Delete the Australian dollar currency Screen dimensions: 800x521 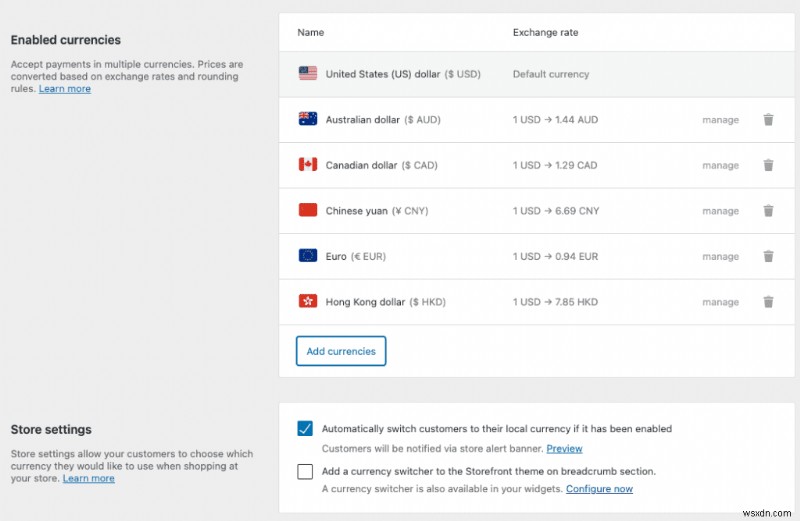pos(768,120)
